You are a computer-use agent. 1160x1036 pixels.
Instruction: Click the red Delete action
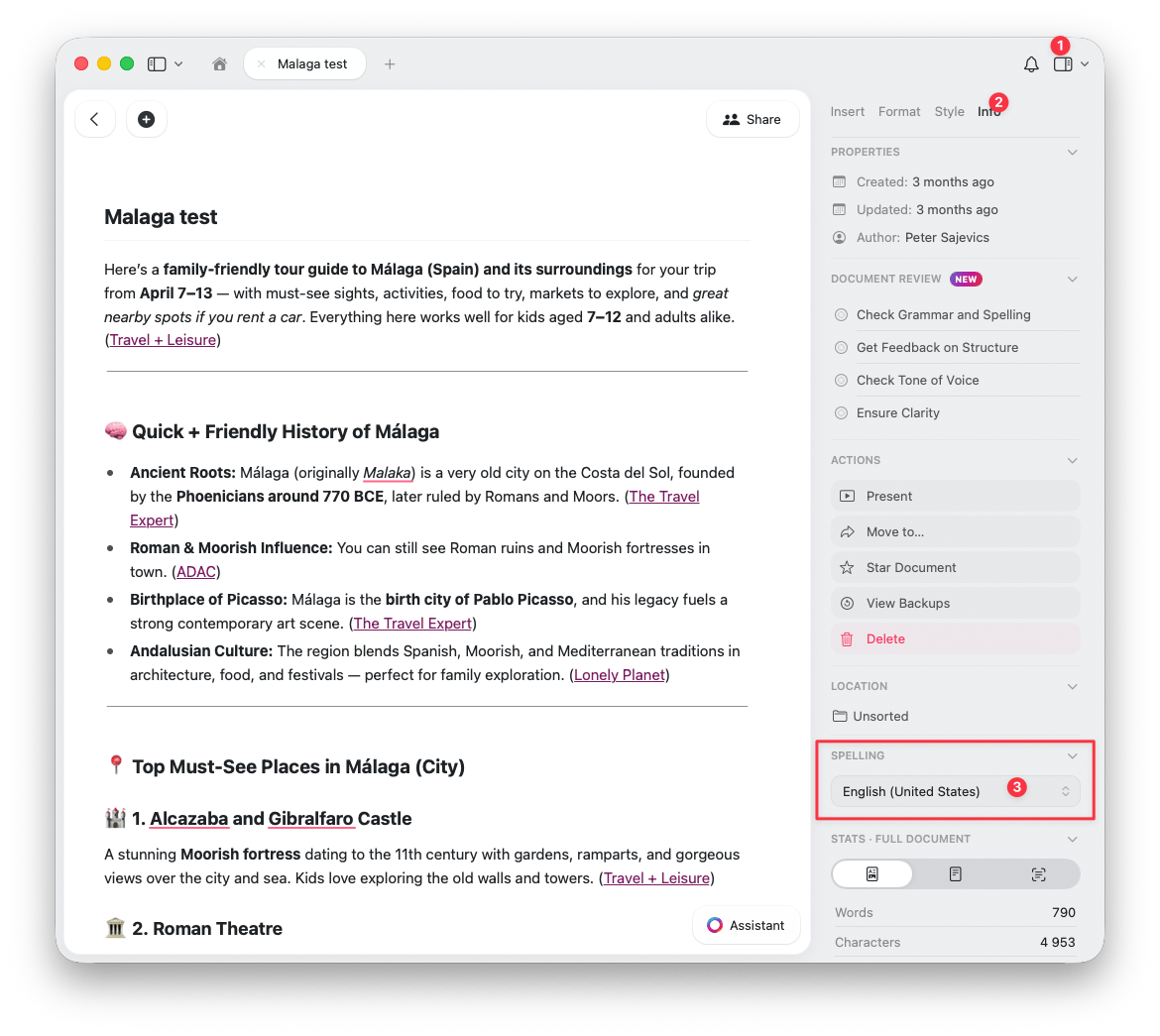tap(955, 638)
